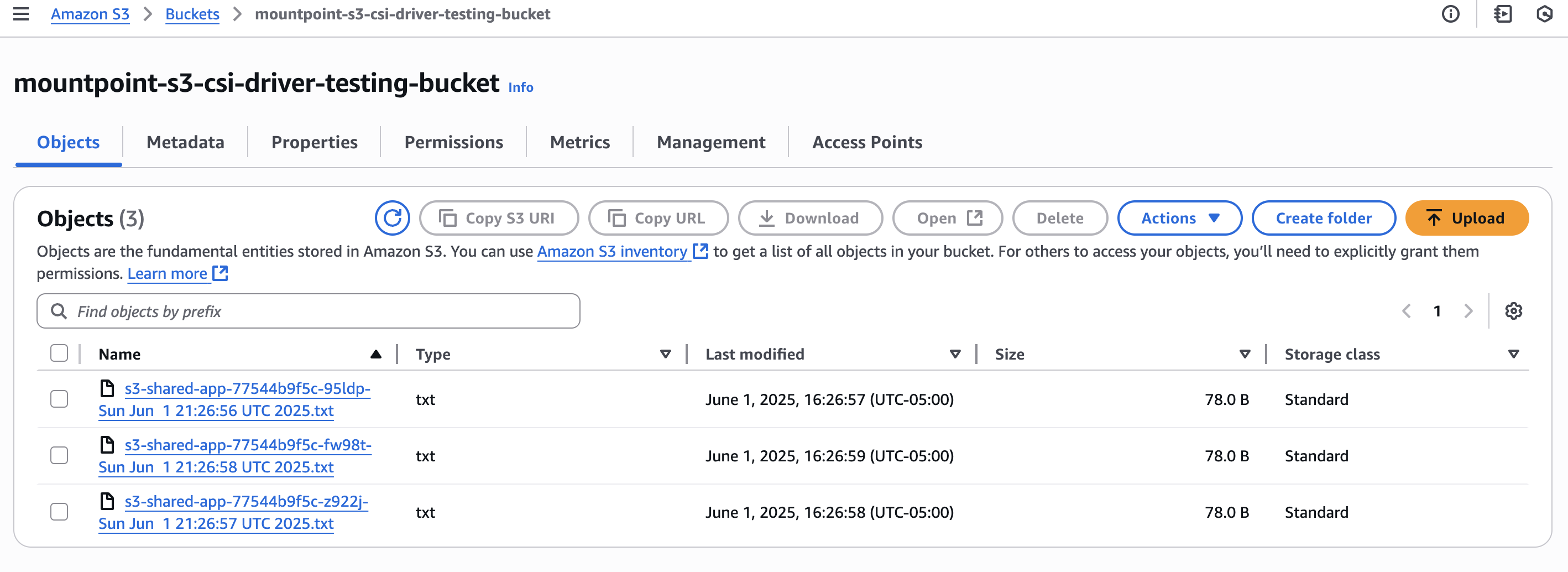Click page number 1 in pagination
Screen dimensions: 1568x572
pos(1437,311)
